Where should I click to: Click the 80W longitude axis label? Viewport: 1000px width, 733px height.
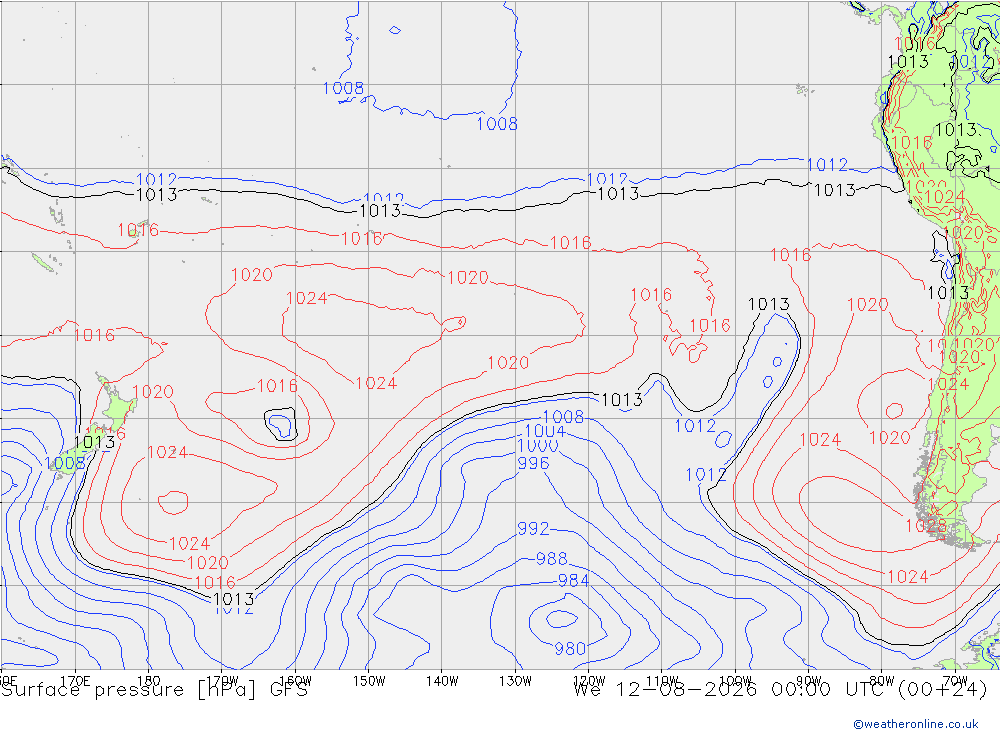point(882,681)
